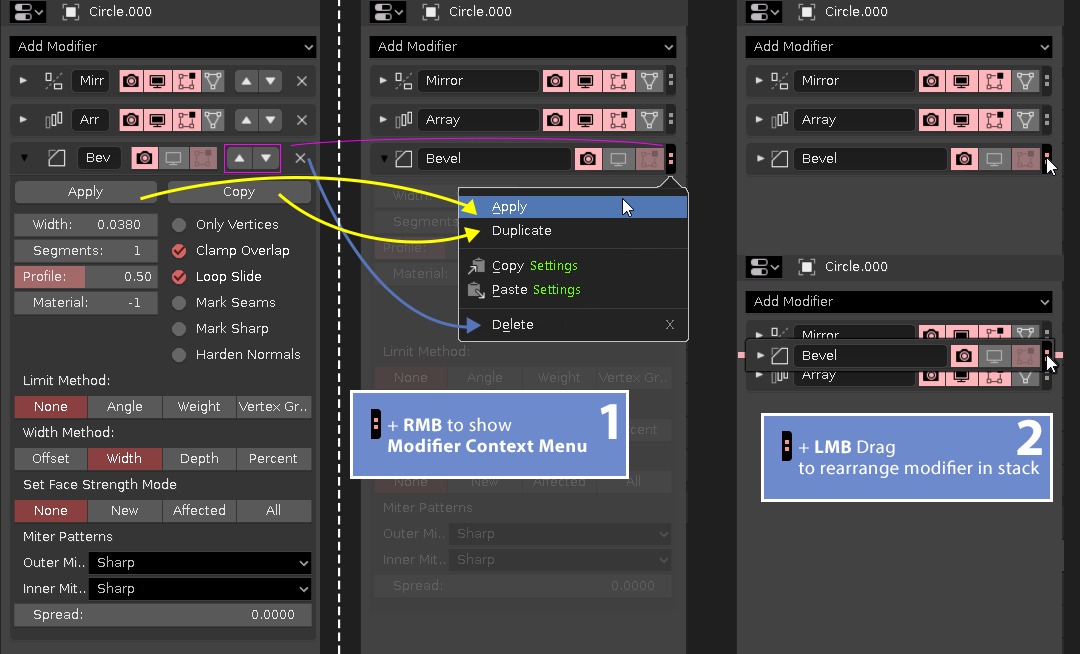Collapse the Bev modifier in left panel
The width and height of the screenshot is (1080, 654).
pyautogui.click(x=25, y=158)
